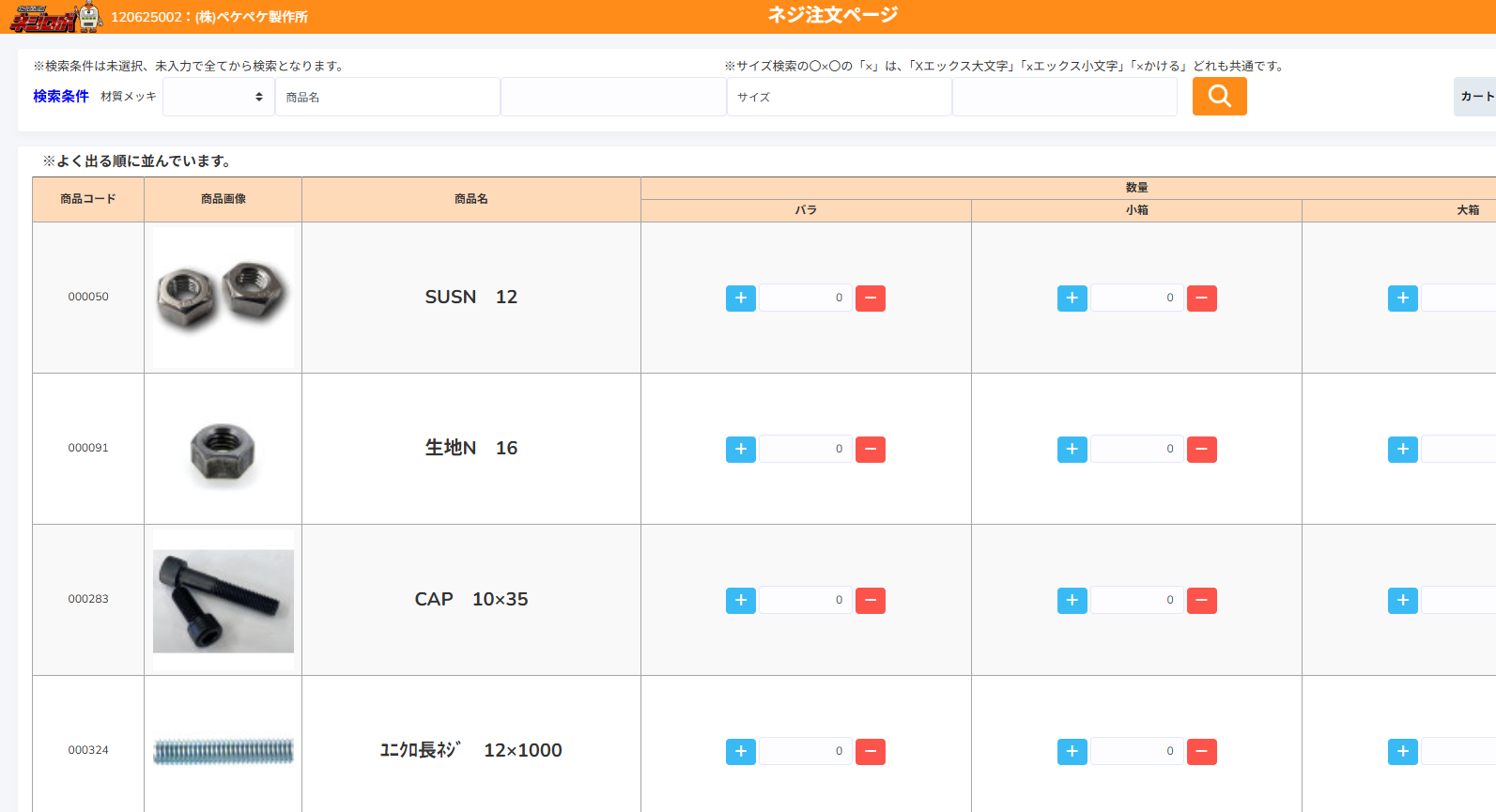Increase 小箱 quantity for 生地N 16
Image resolution: width=1496 pixels, height=812 pixels.
tap(1072, 450)
